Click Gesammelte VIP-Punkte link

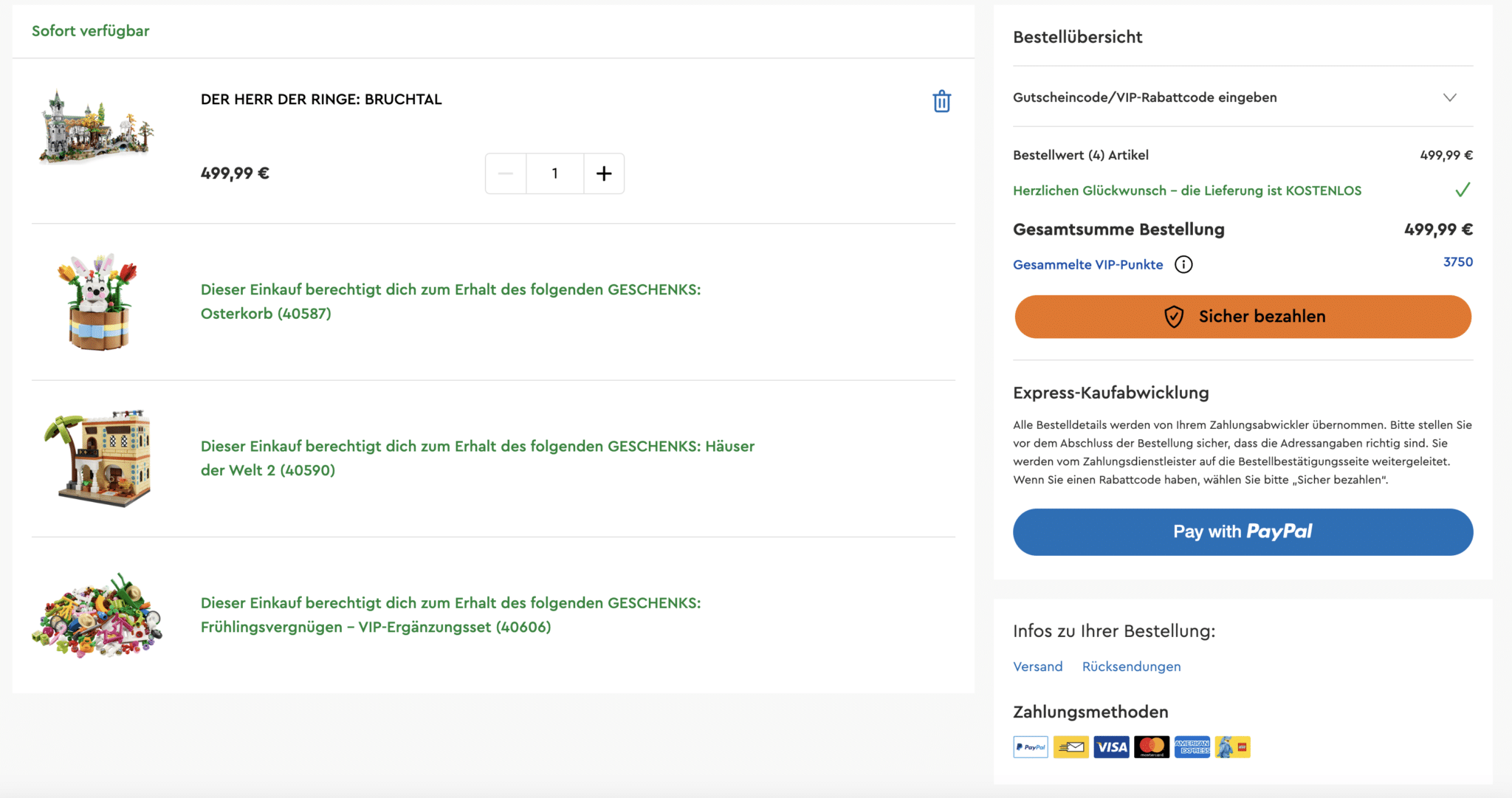[1088, 264]
